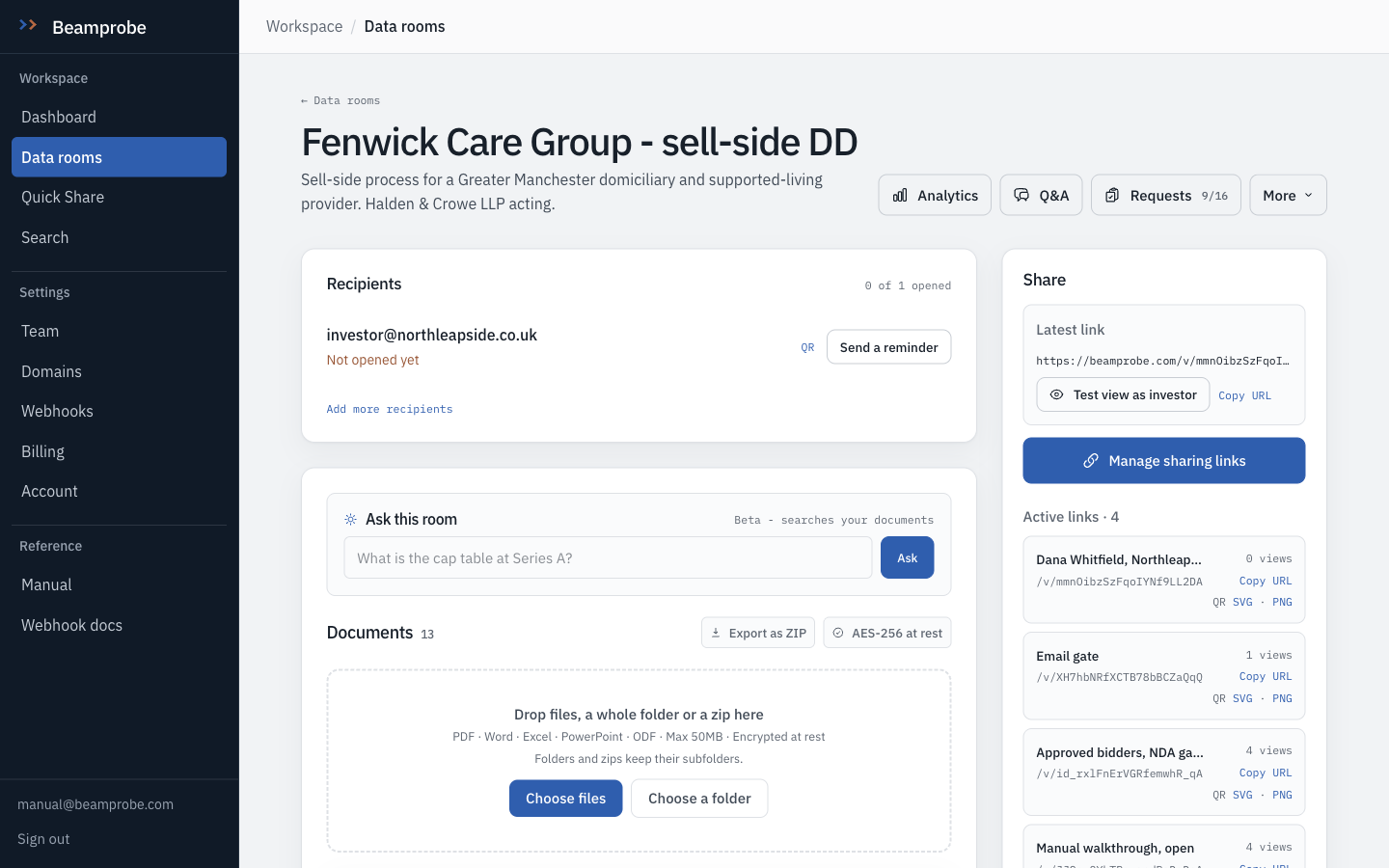
Task: Copy URL for Approved bidders, NDA link
Action: (1266, 773)
